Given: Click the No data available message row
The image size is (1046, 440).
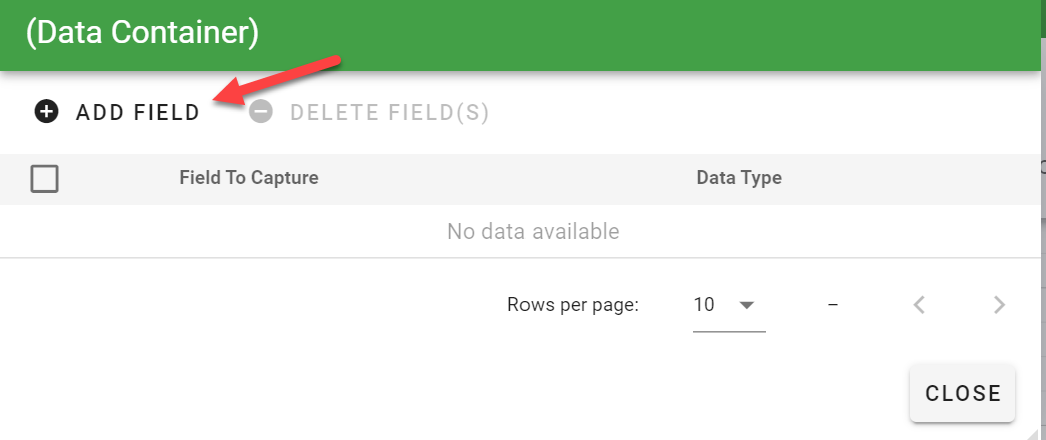Looking at the screenshot, I should pyautogui.click(x=533, y=232).
